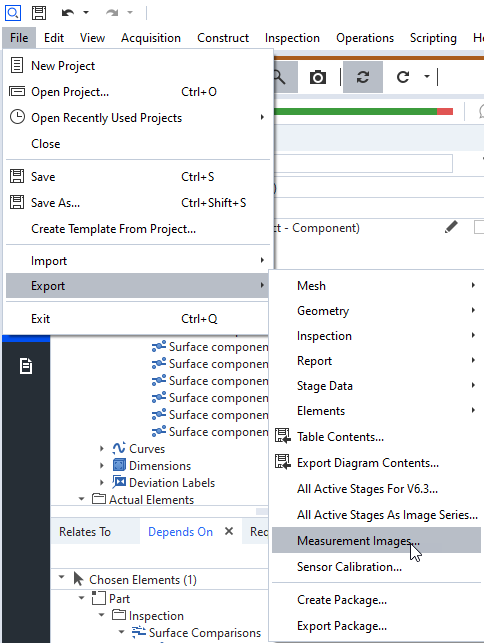The height and width of the screenshot is (643, 484).
Task: Click the empty search input field
Action: pyautogui.click(x=363, y=164)
